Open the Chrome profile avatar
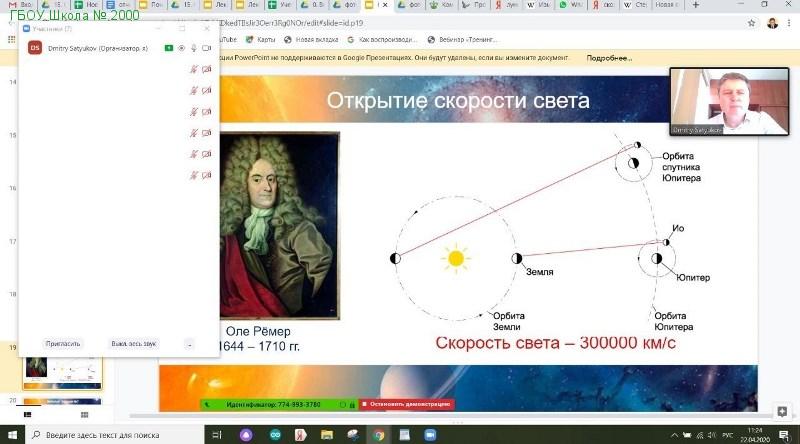Viewport: 800px width, 444px height. click(772, 23)
